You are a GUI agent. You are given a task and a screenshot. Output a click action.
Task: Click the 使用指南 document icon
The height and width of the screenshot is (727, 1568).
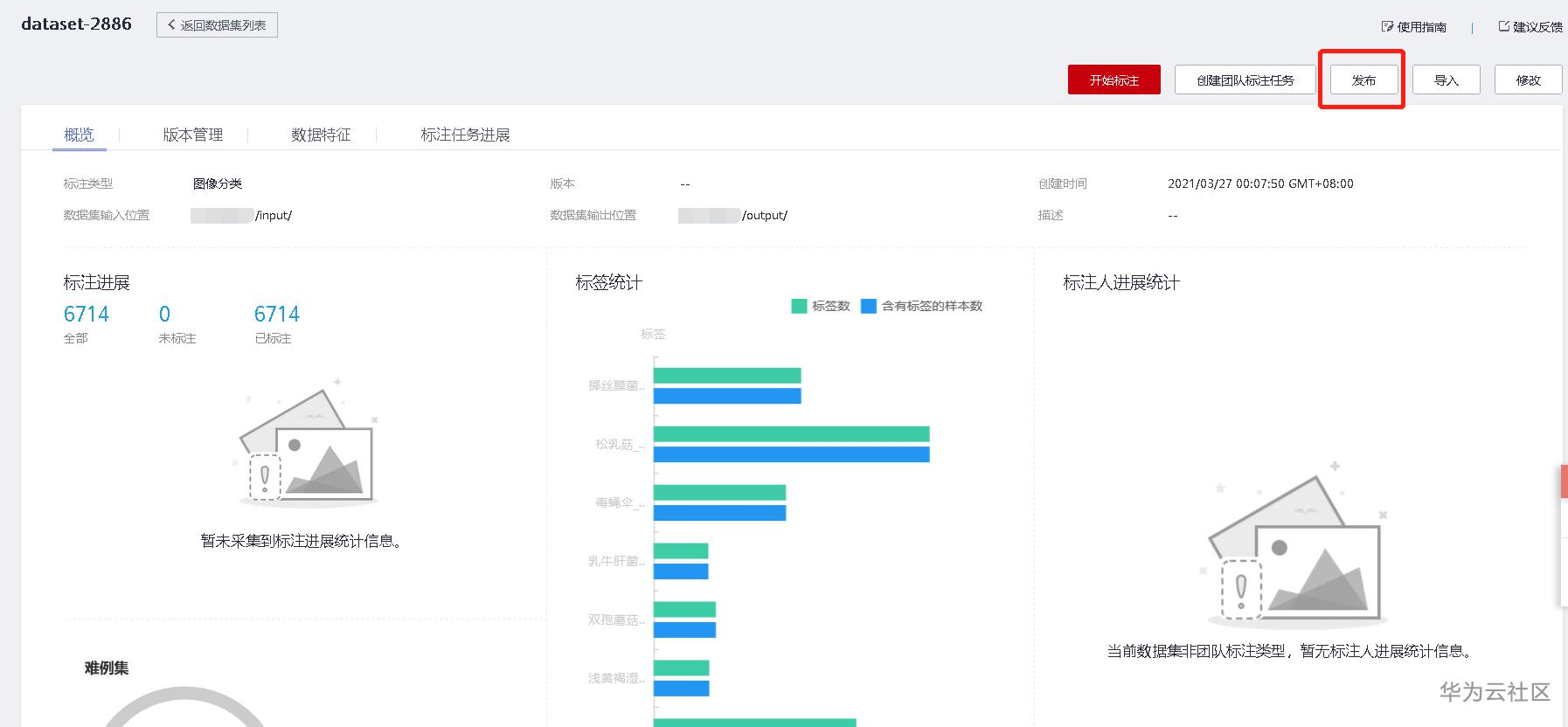pyautogui.click(x=1387, y=26)
